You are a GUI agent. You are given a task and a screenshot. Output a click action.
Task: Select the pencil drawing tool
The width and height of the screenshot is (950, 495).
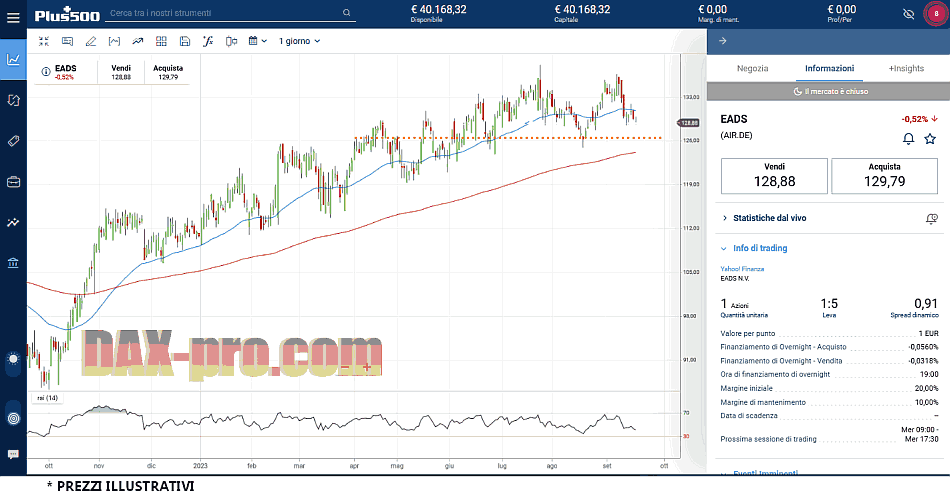(91, 41)
